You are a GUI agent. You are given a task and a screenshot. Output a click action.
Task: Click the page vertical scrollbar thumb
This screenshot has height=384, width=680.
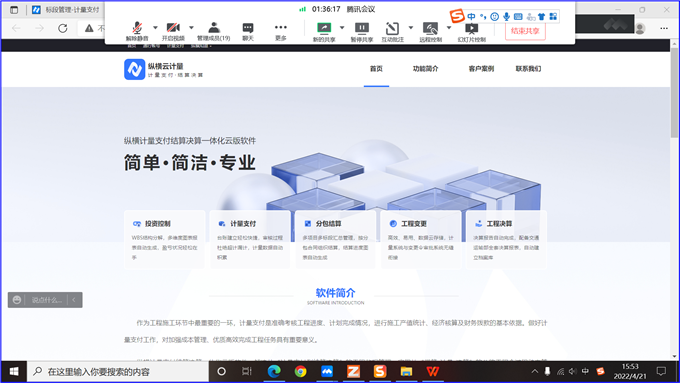tap(674, 92)
